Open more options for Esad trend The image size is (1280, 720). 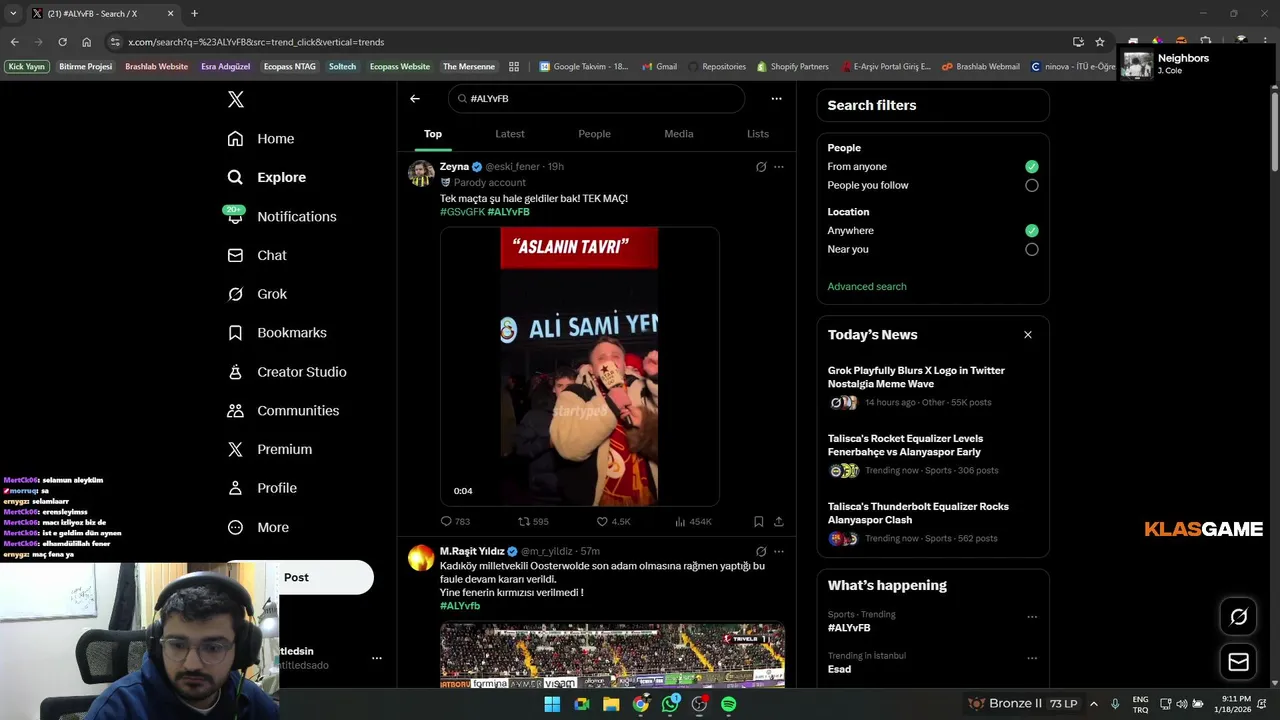pos(1032,658)
